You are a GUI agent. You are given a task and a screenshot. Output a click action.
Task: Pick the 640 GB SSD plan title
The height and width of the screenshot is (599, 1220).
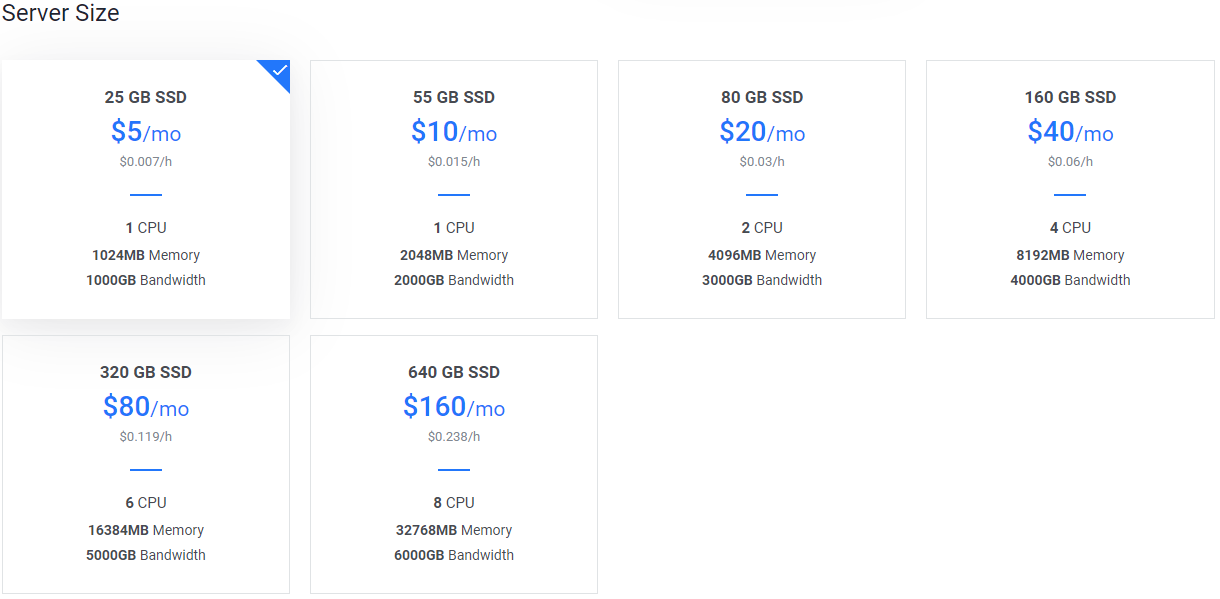(x=454, y=372)
